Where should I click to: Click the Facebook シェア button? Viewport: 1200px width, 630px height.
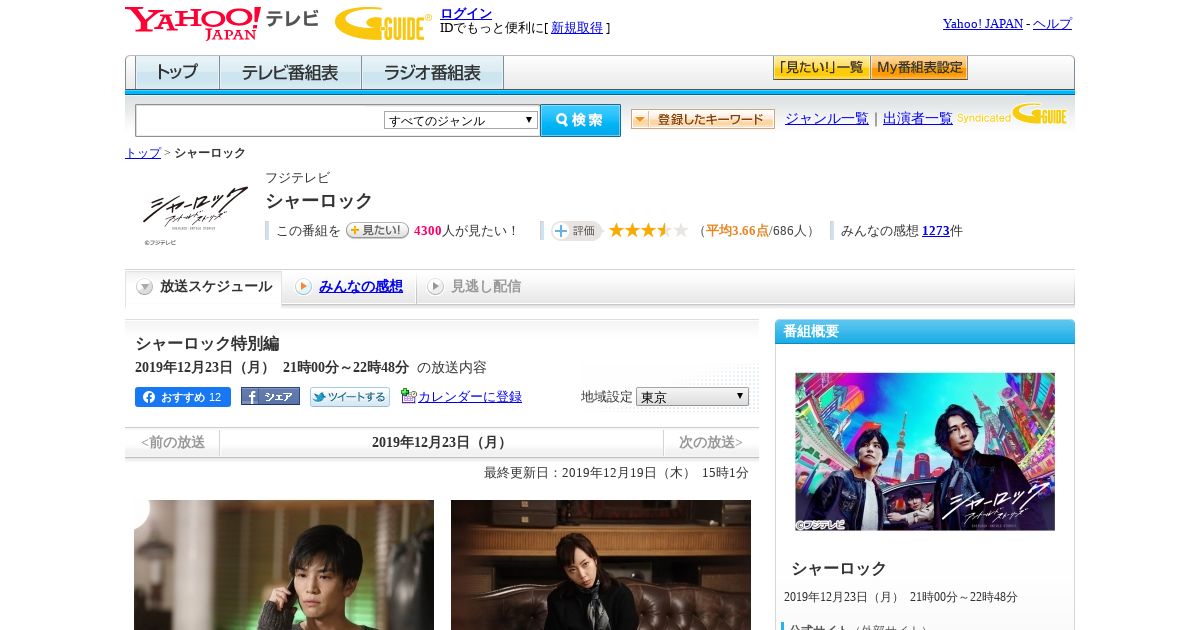[x=270, y=396]
